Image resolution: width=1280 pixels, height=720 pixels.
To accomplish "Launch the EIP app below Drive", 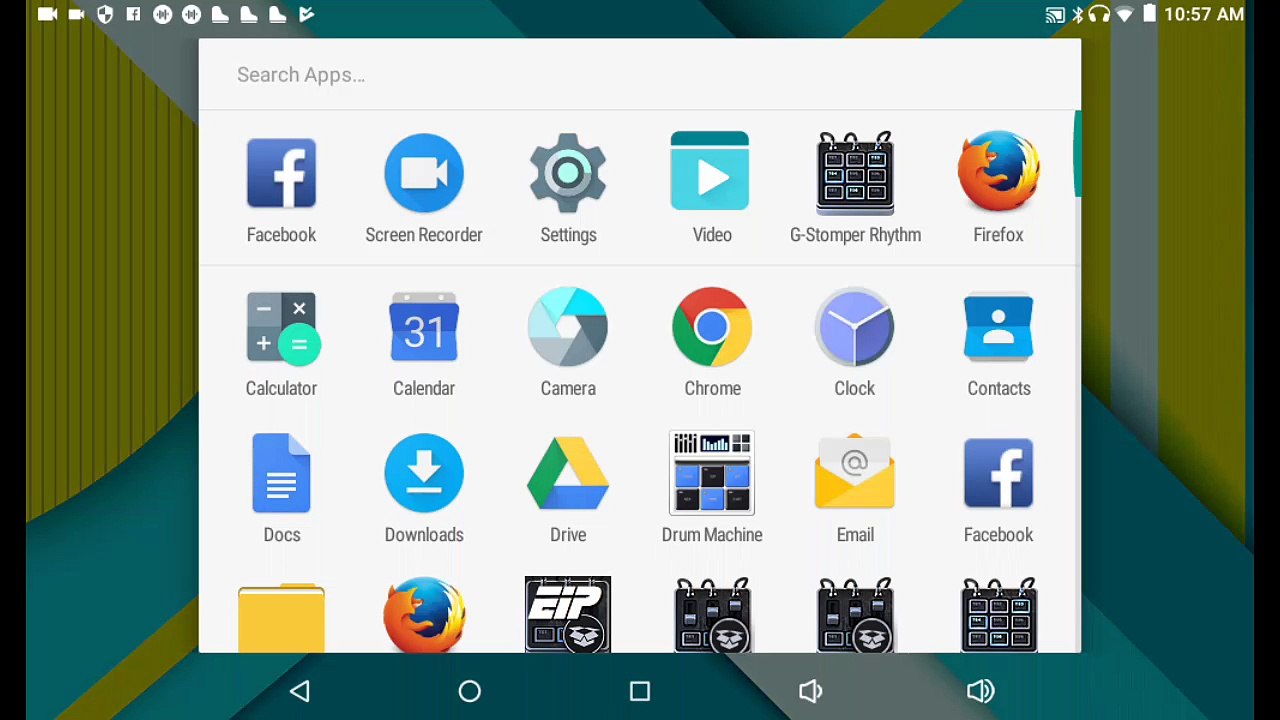I will coord(568,615).
